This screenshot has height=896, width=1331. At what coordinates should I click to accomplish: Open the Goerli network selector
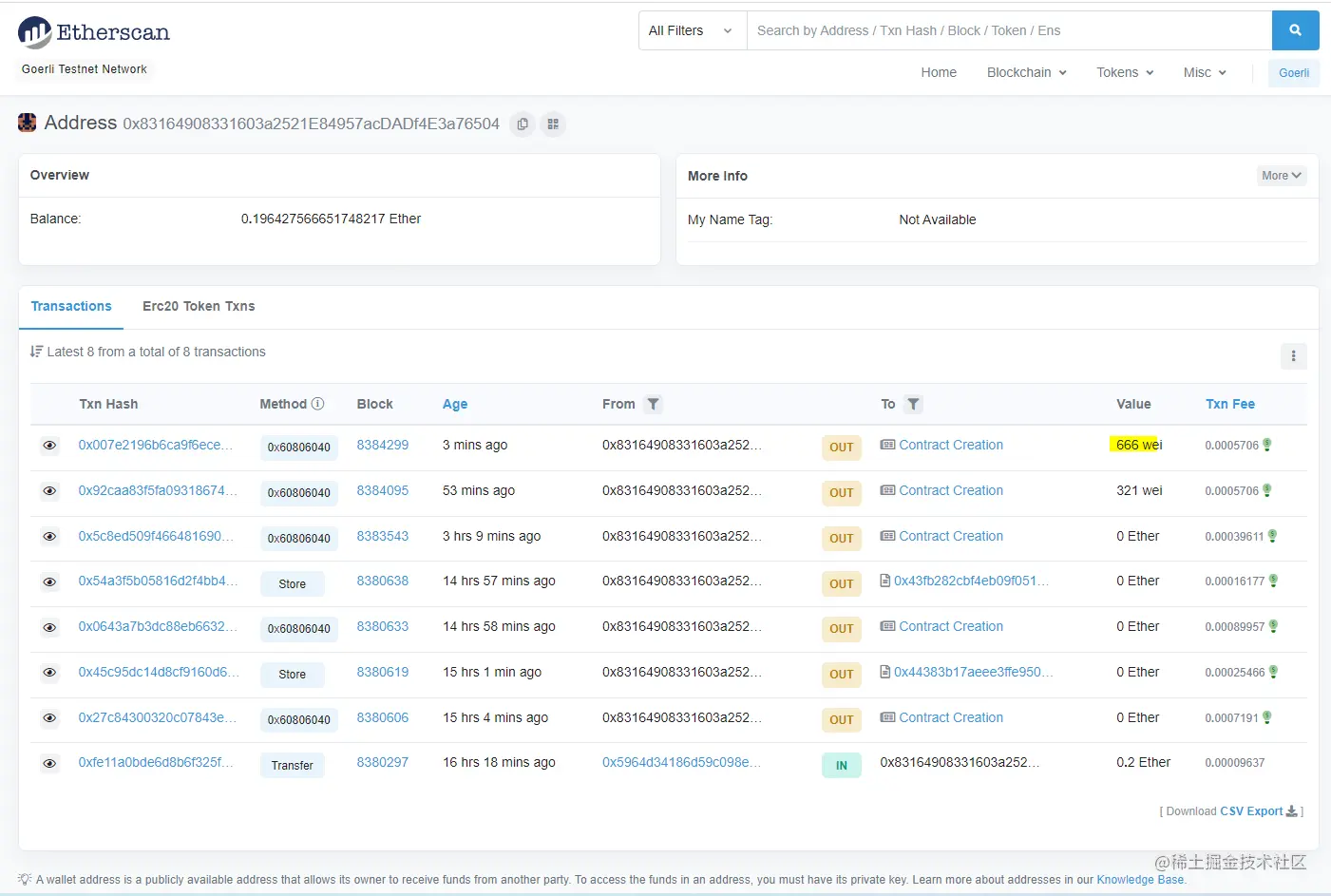[1293, 73]
